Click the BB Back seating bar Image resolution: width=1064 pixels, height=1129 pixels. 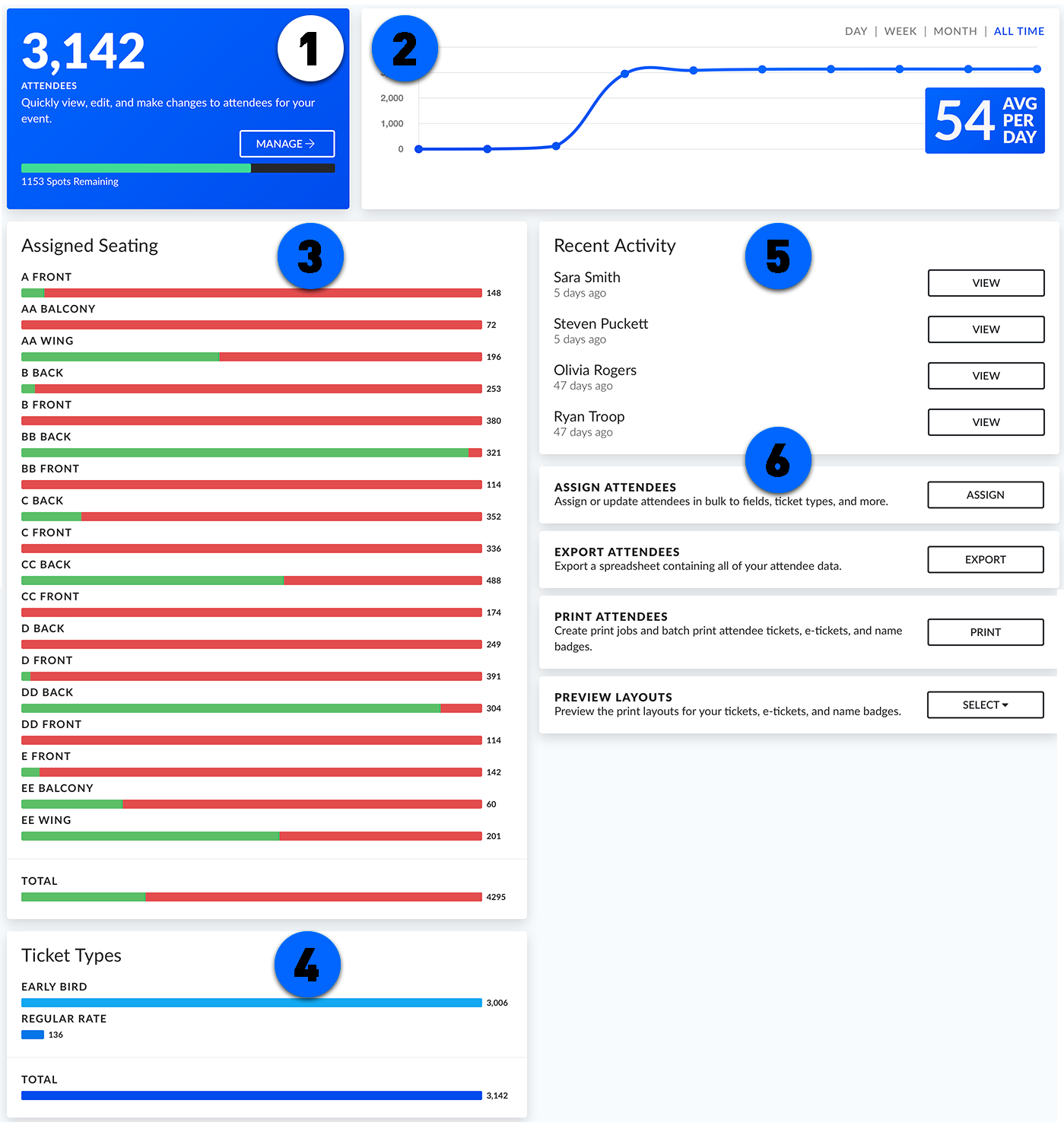251,453
